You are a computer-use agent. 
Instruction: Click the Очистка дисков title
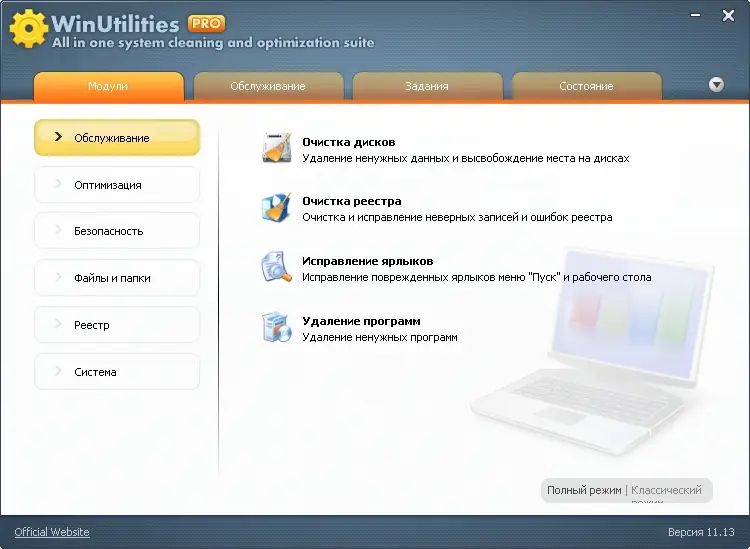tap(349, 142)
